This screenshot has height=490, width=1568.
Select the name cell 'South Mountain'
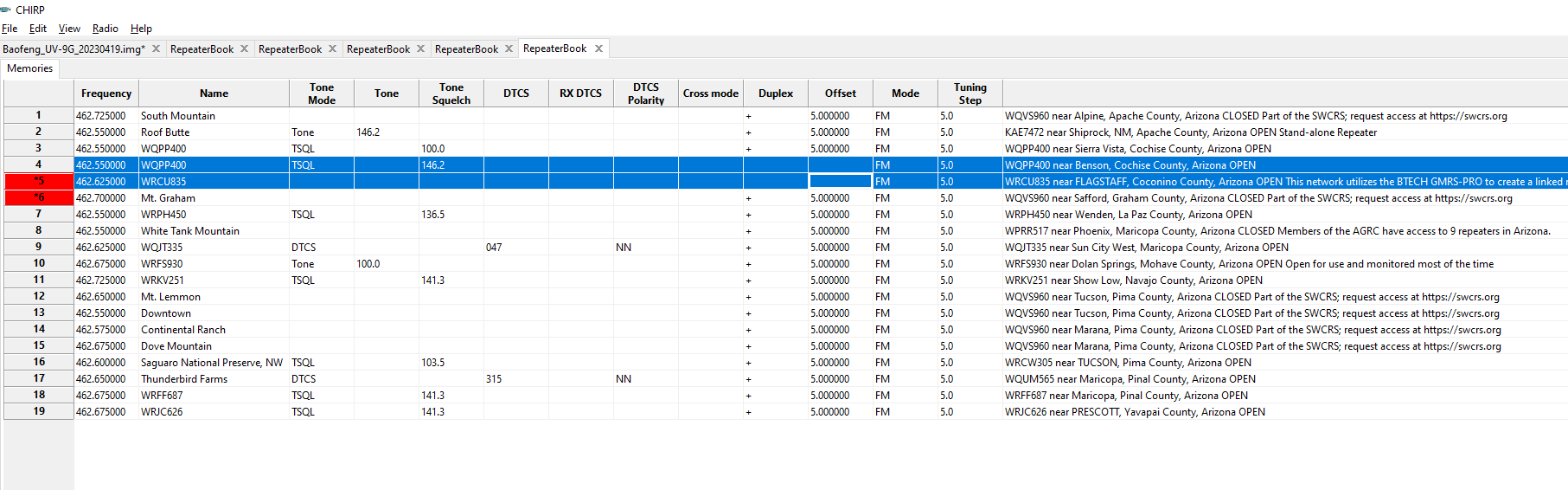(x=214, y=115)
